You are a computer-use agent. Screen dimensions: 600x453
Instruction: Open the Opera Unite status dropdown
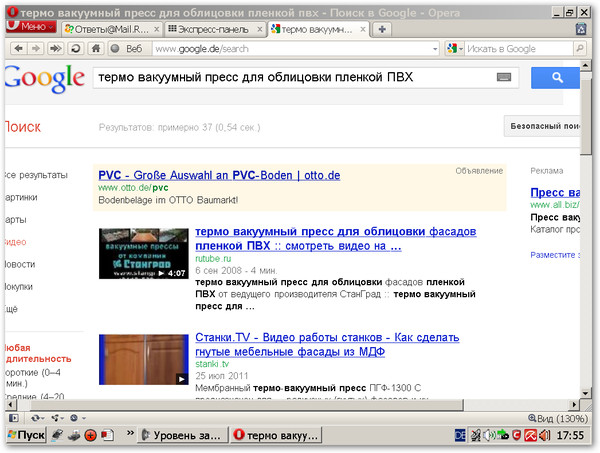(x=58, y=418)
